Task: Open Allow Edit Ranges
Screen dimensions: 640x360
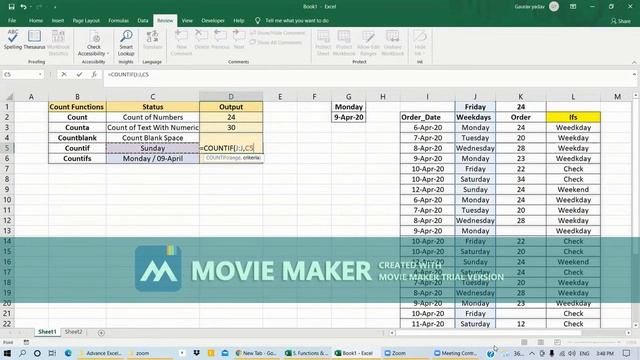Action: click(x=368, y=42)
